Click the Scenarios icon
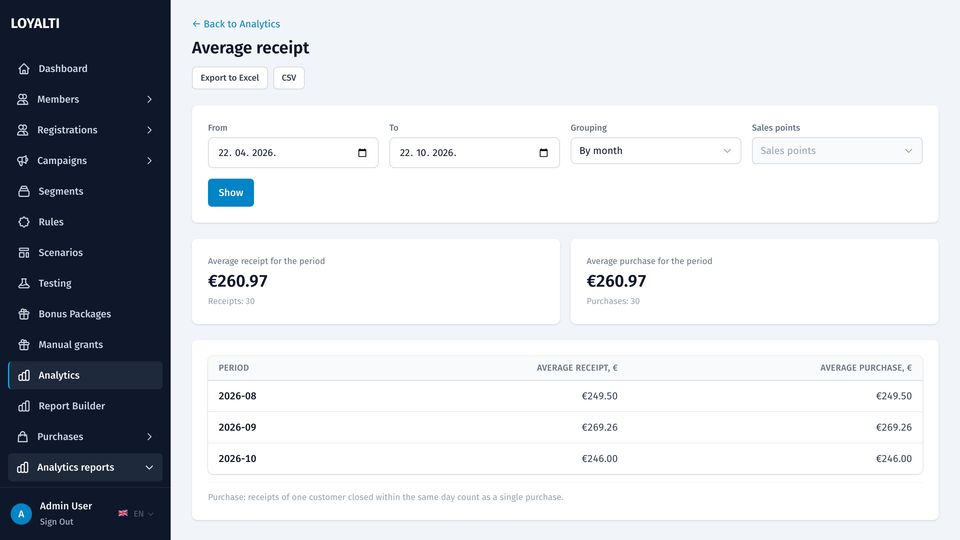Image resolution: width=960 pixels, height=540 pixels. (24, 252)
